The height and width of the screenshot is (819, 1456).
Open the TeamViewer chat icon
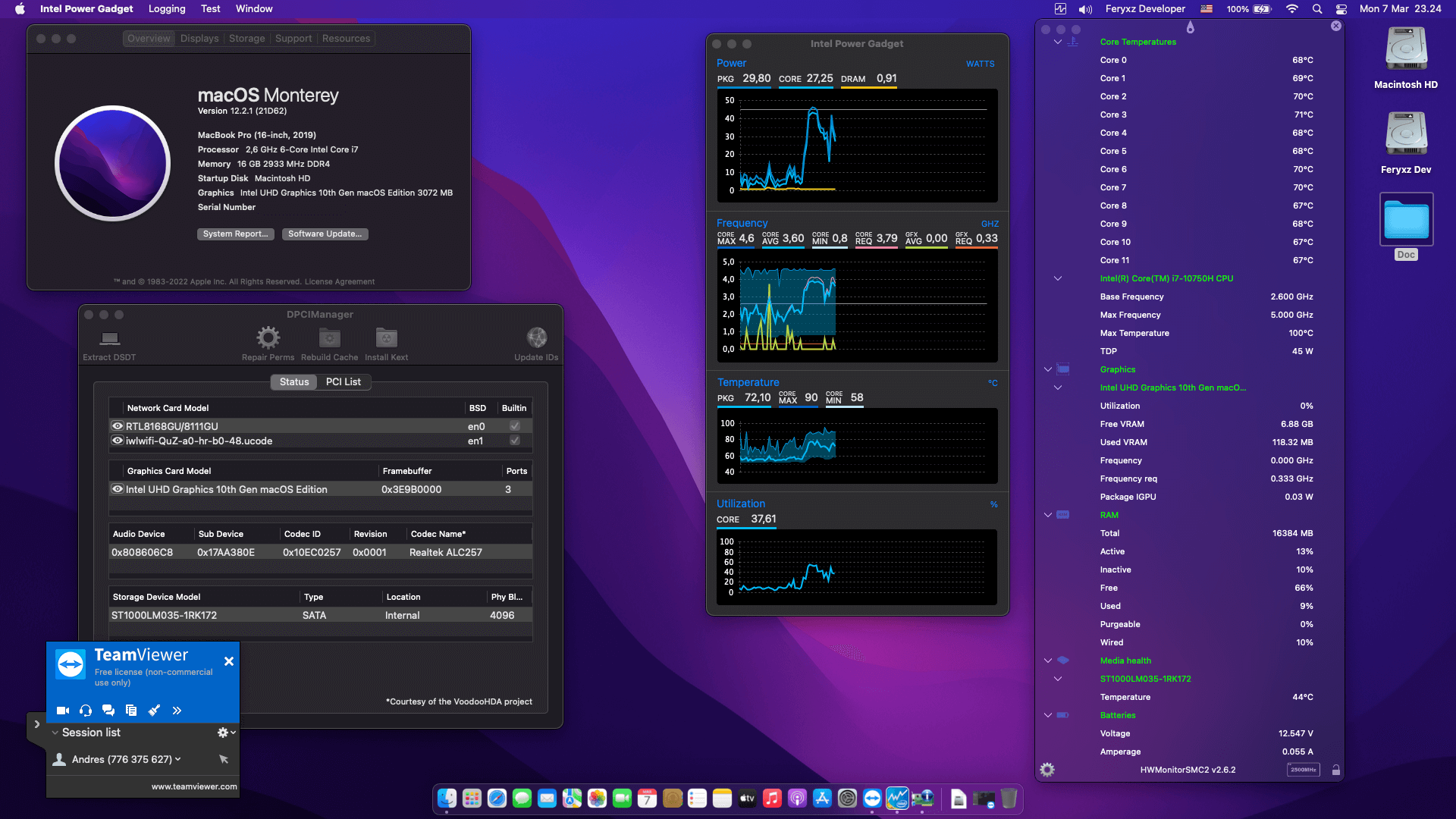108,711
